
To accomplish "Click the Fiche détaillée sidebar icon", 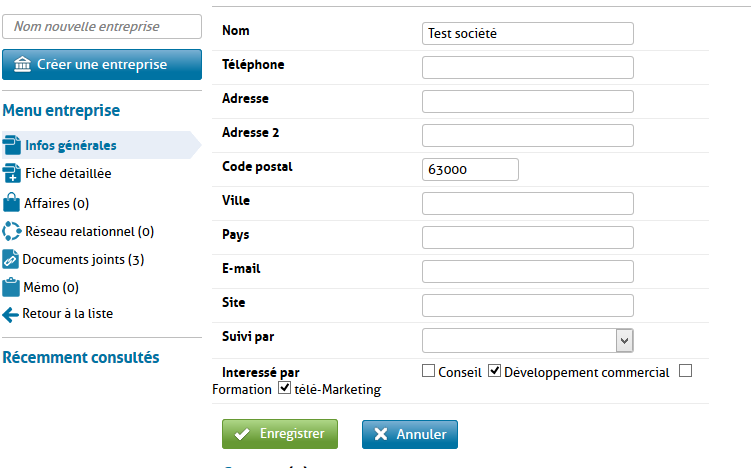I will pyautogui.click(x=12, y=173).
